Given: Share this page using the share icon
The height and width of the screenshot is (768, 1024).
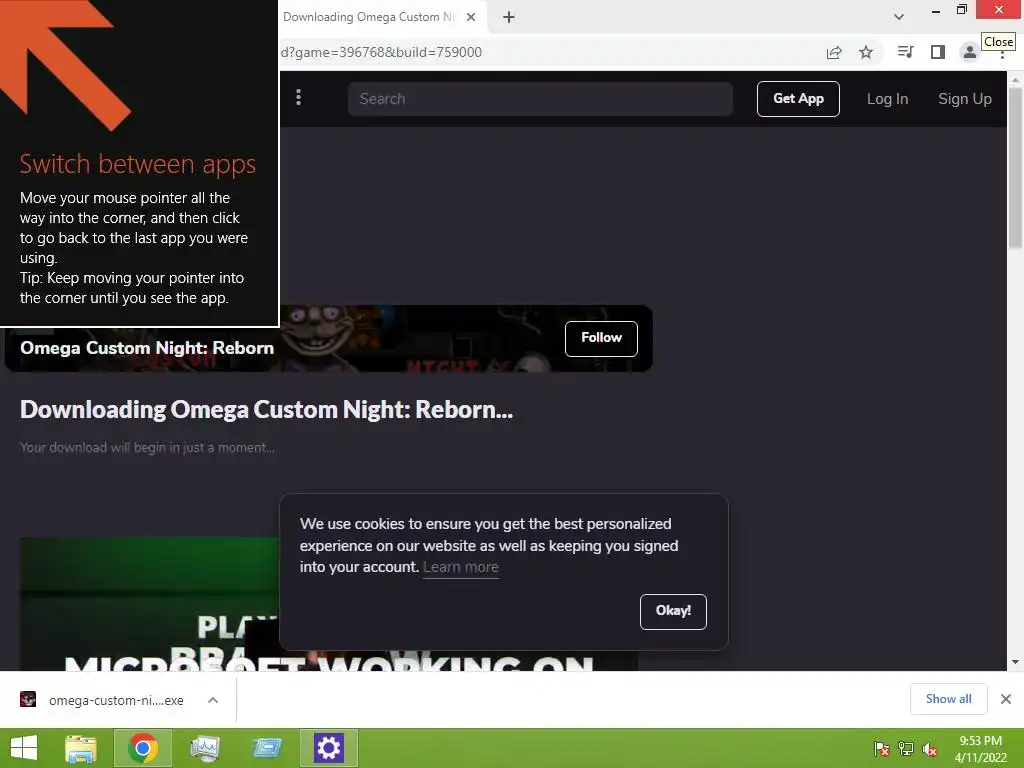Looking at the screenshot, I should pos(834,53).
